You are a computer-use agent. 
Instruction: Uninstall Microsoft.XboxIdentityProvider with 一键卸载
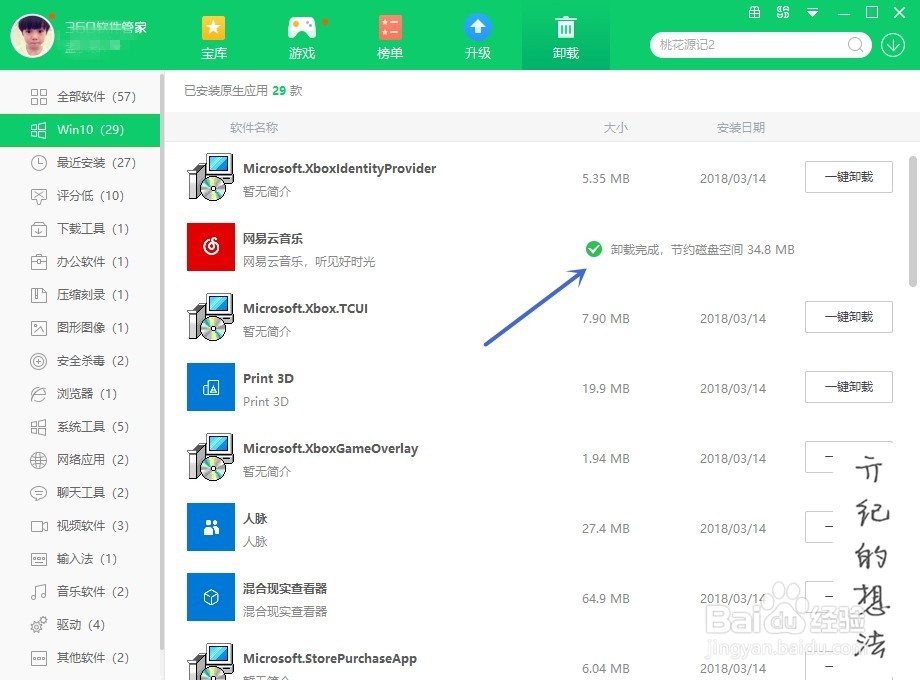click(x=848, y=177)
